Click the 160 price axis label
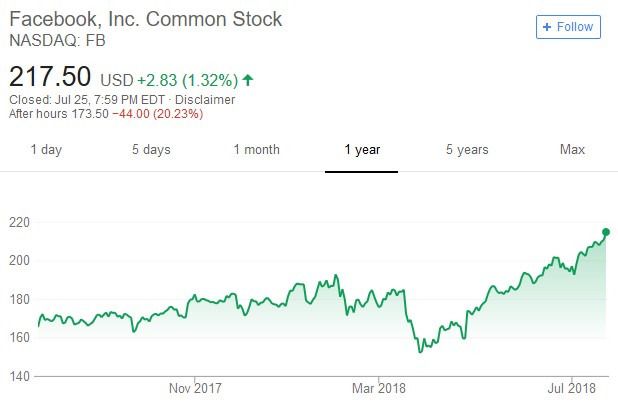This screenshot has height=407, width=618. tap(19, 337)
